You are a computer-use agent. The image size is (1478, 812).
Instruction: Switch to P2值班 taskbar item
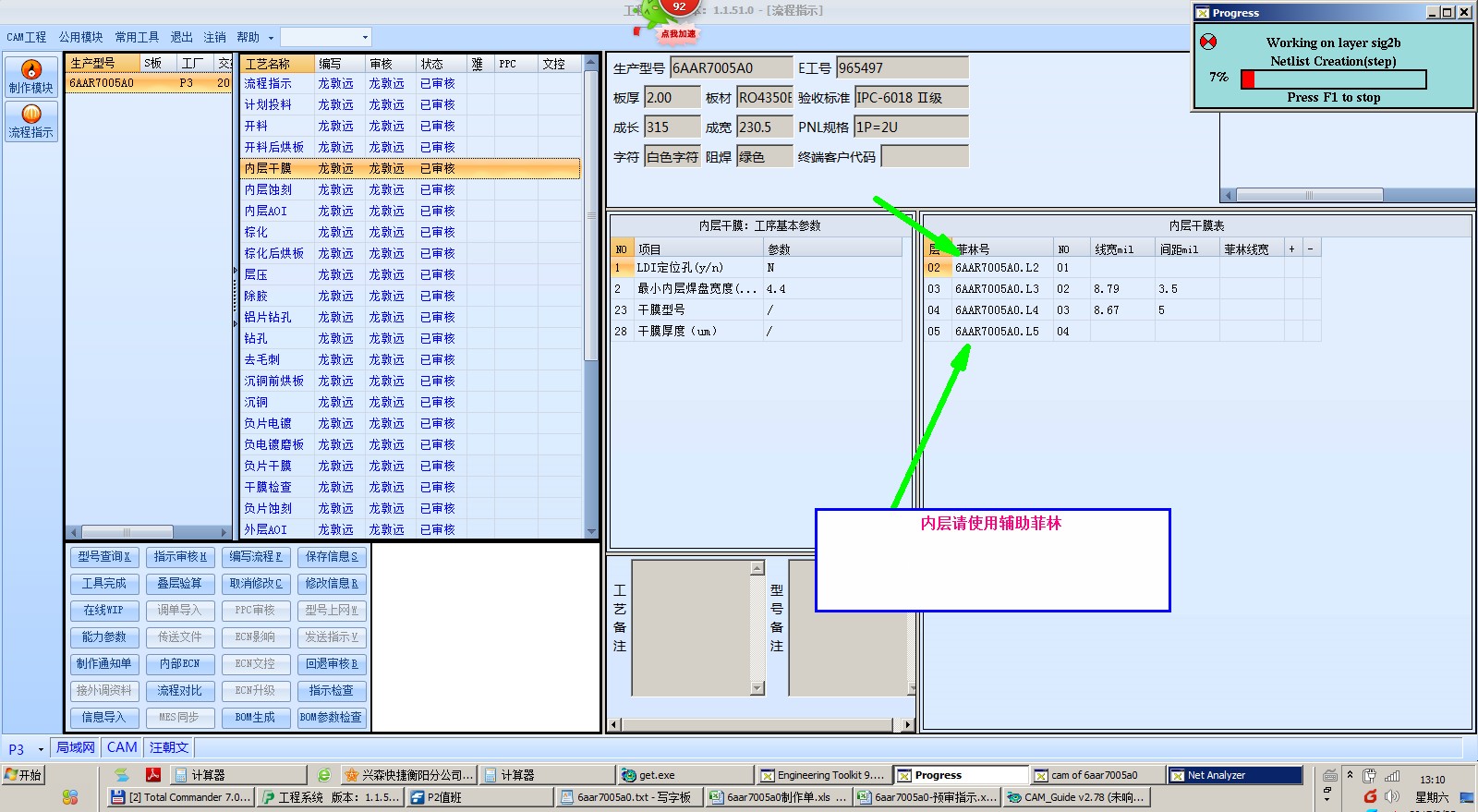pyautogui.click(x=479, y=797)
